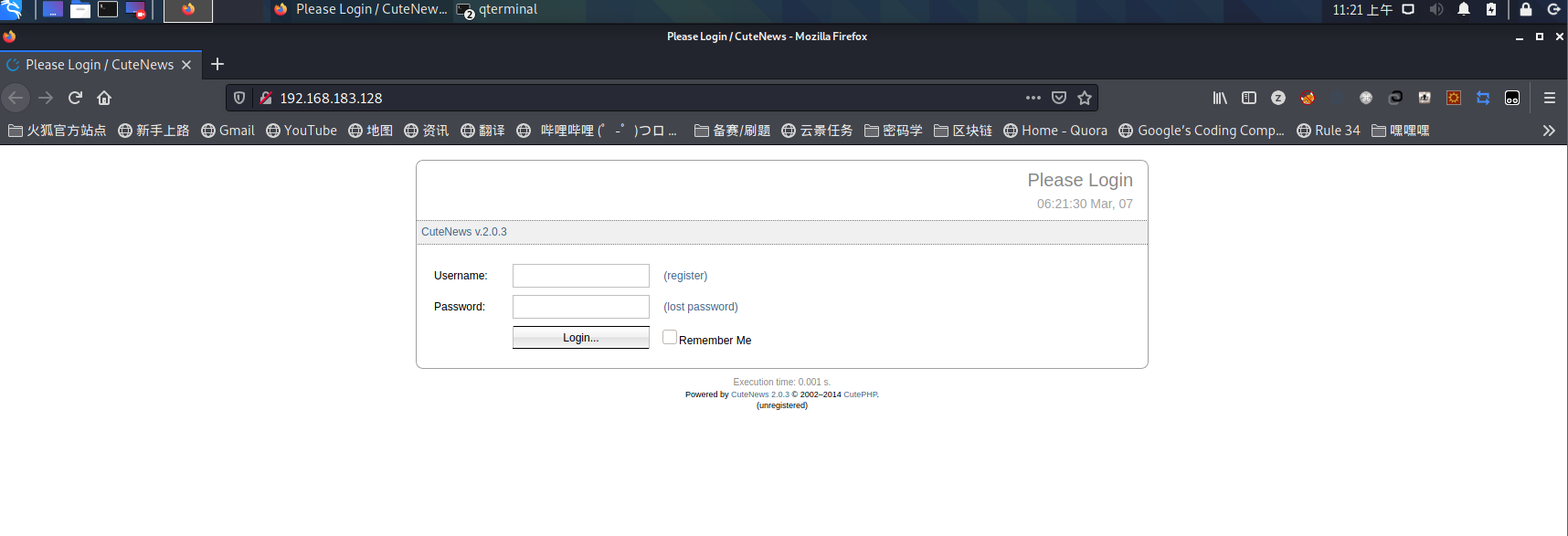Bookmark this page with the star

tap(1085, 98)
